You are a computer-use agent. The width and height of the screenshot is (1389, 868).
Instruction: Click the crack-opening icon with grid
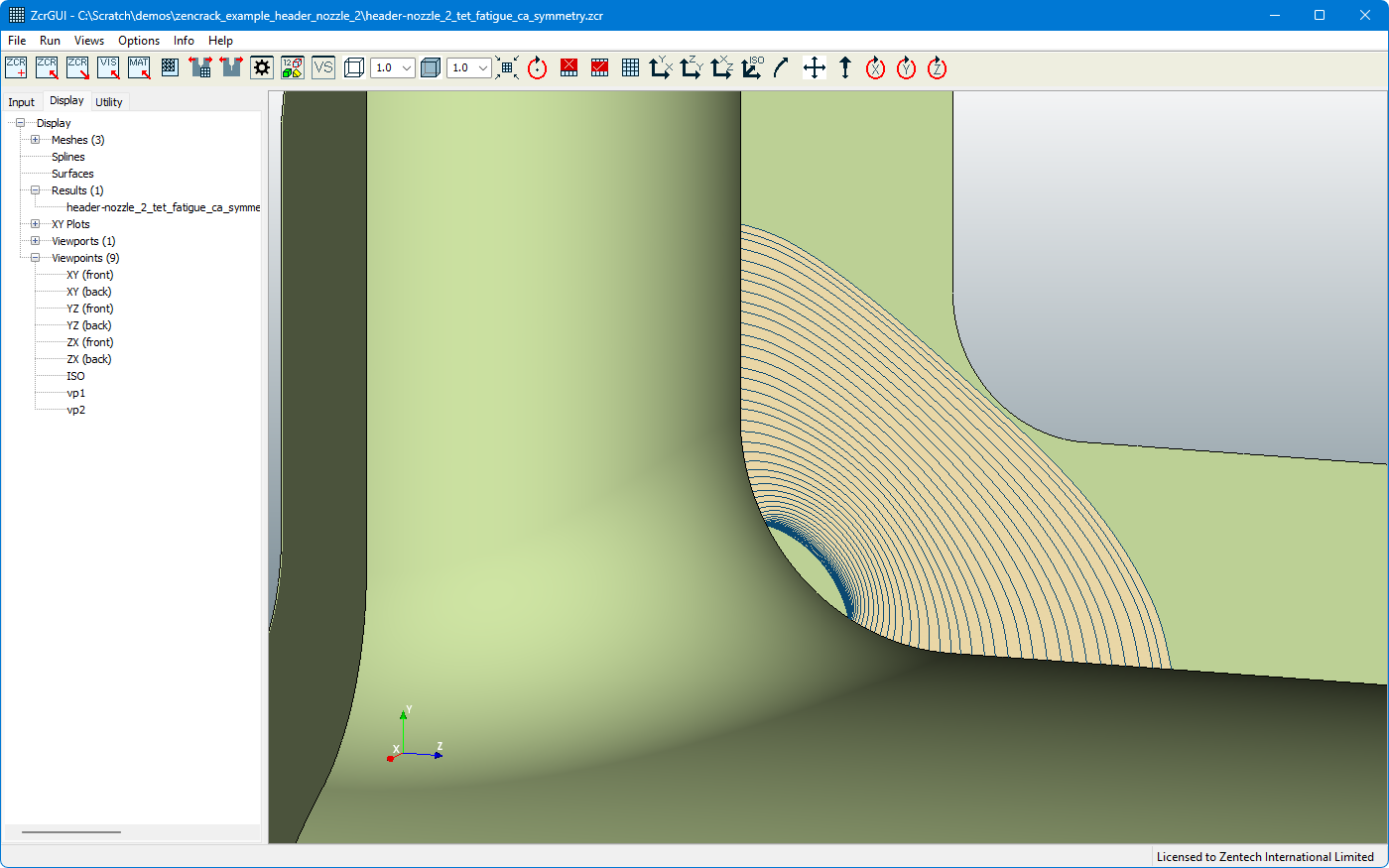[x=200, y=67]
